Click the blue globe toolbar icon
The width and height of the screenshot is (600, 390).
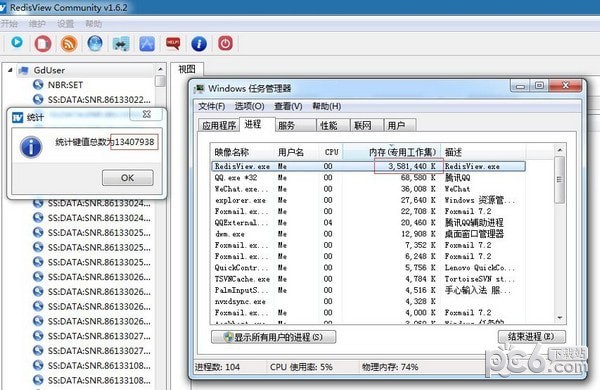95,43
